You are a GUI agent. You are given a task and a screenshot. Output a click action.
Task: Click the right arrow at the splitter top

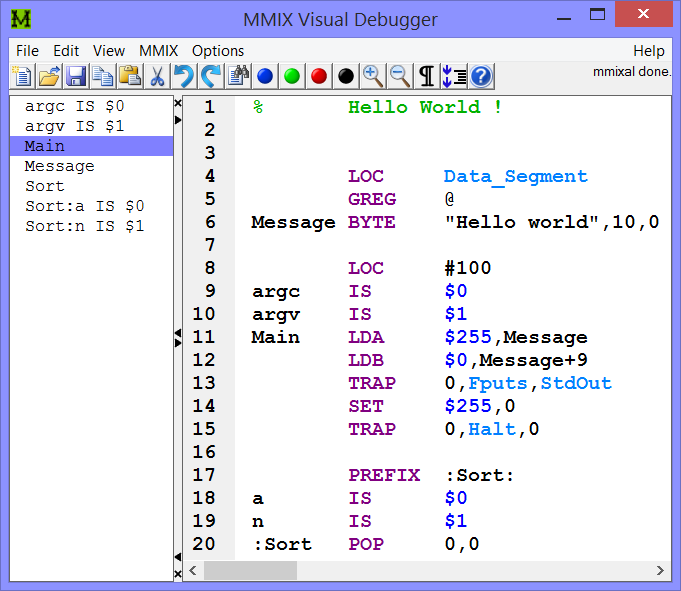tap(178, 120)
